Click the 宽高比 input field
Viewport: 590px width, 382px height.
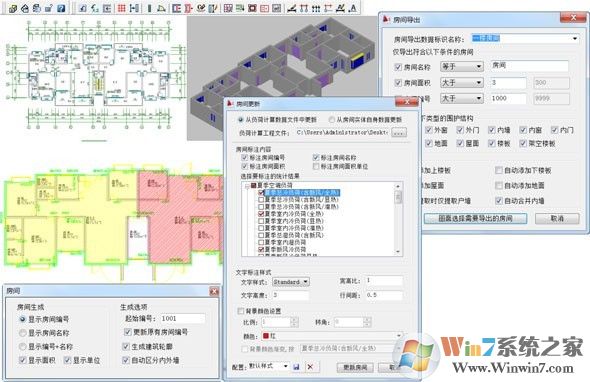pos(384,281)
